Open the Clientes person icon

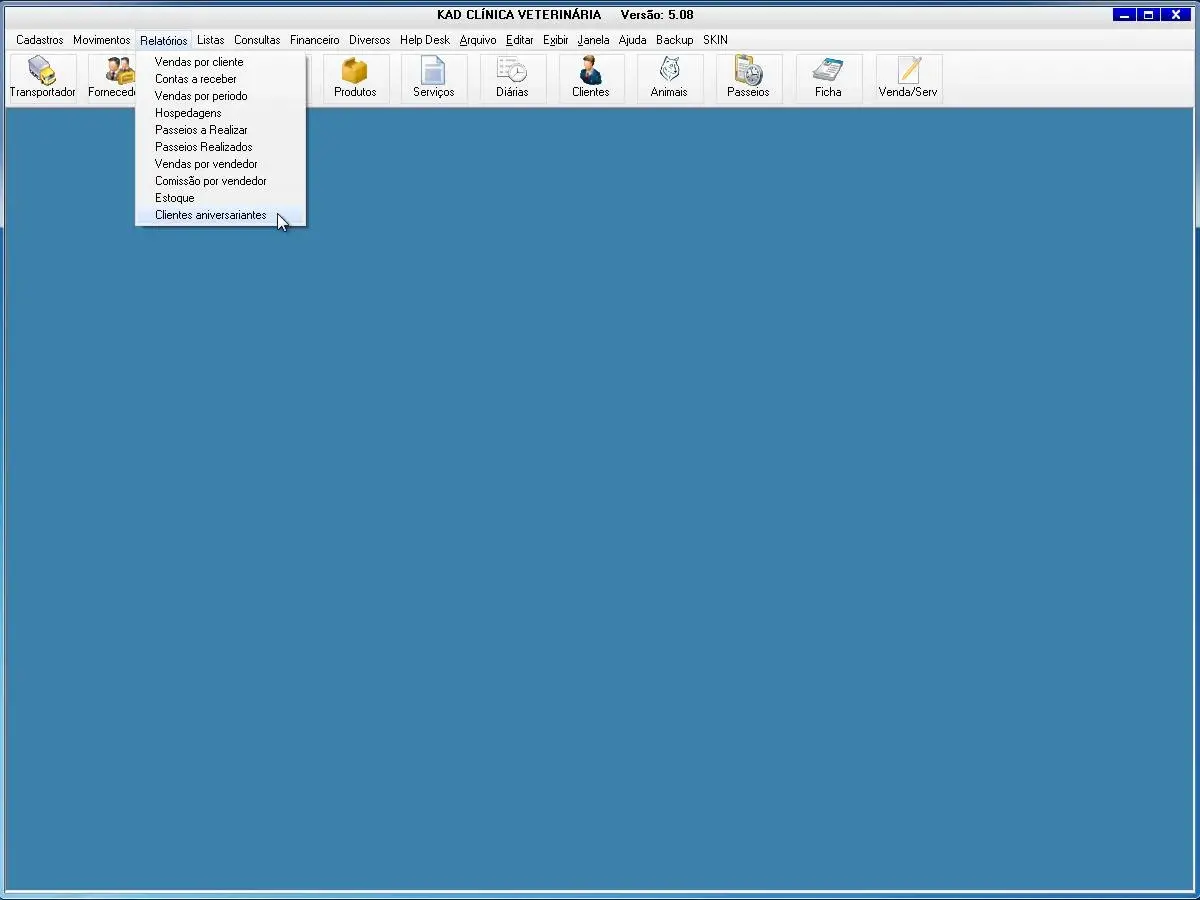(590, 72)
